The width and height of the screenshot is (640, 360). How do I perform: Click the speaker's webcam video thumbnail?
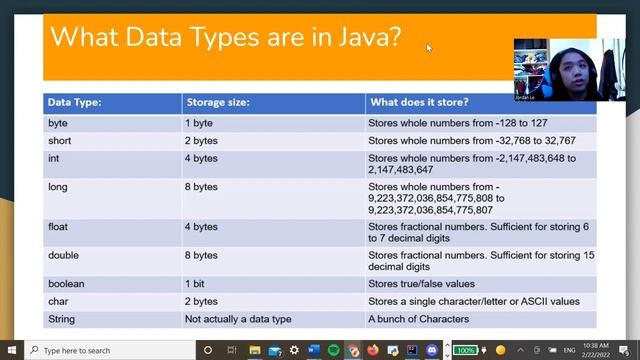[x=569, y=70]
